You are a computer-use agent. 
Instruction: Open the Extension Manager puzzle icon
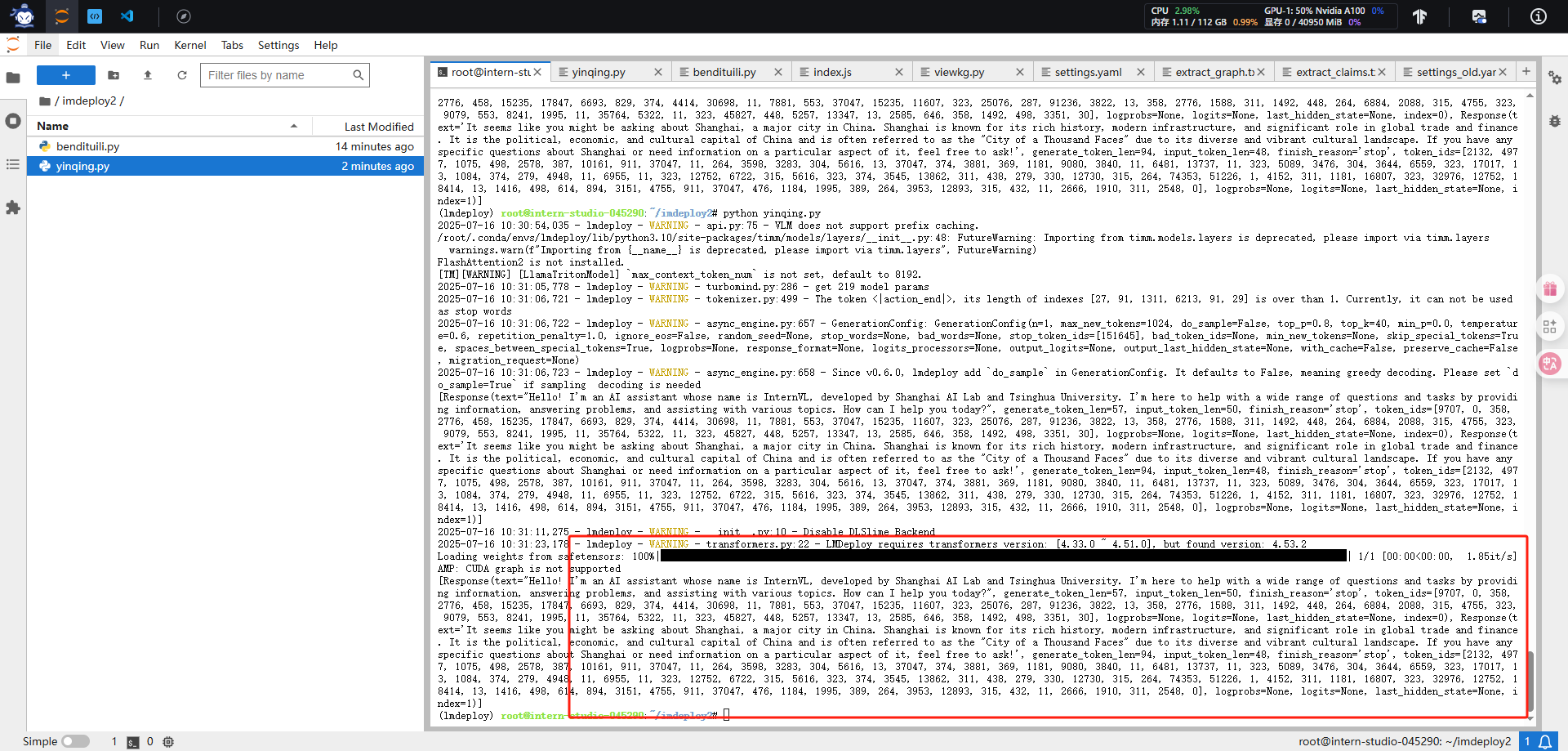[13, 208]
